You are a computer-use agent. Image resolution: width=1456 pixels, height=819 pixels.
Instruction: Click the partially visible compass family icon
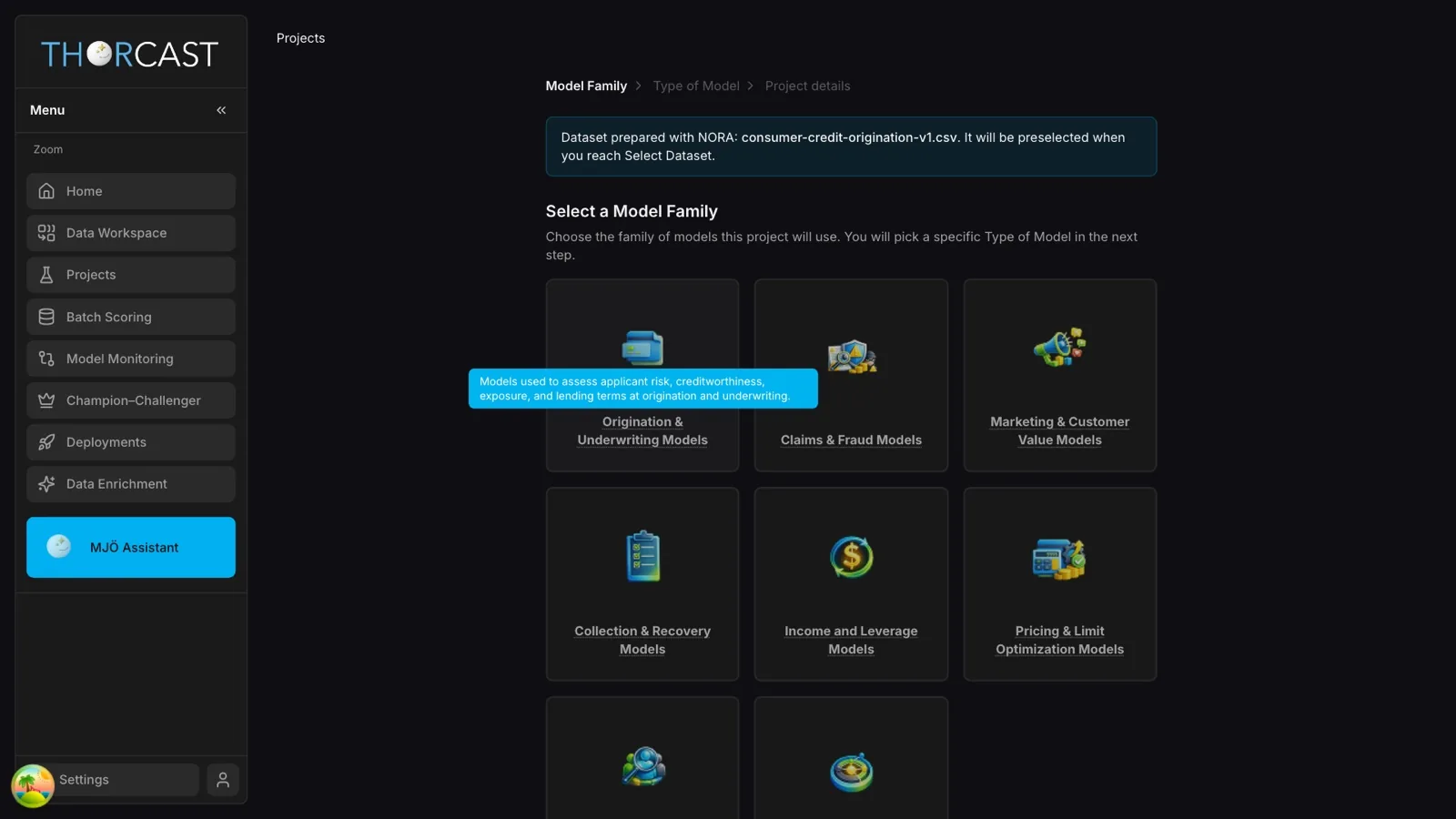click(x=852, y=773)
